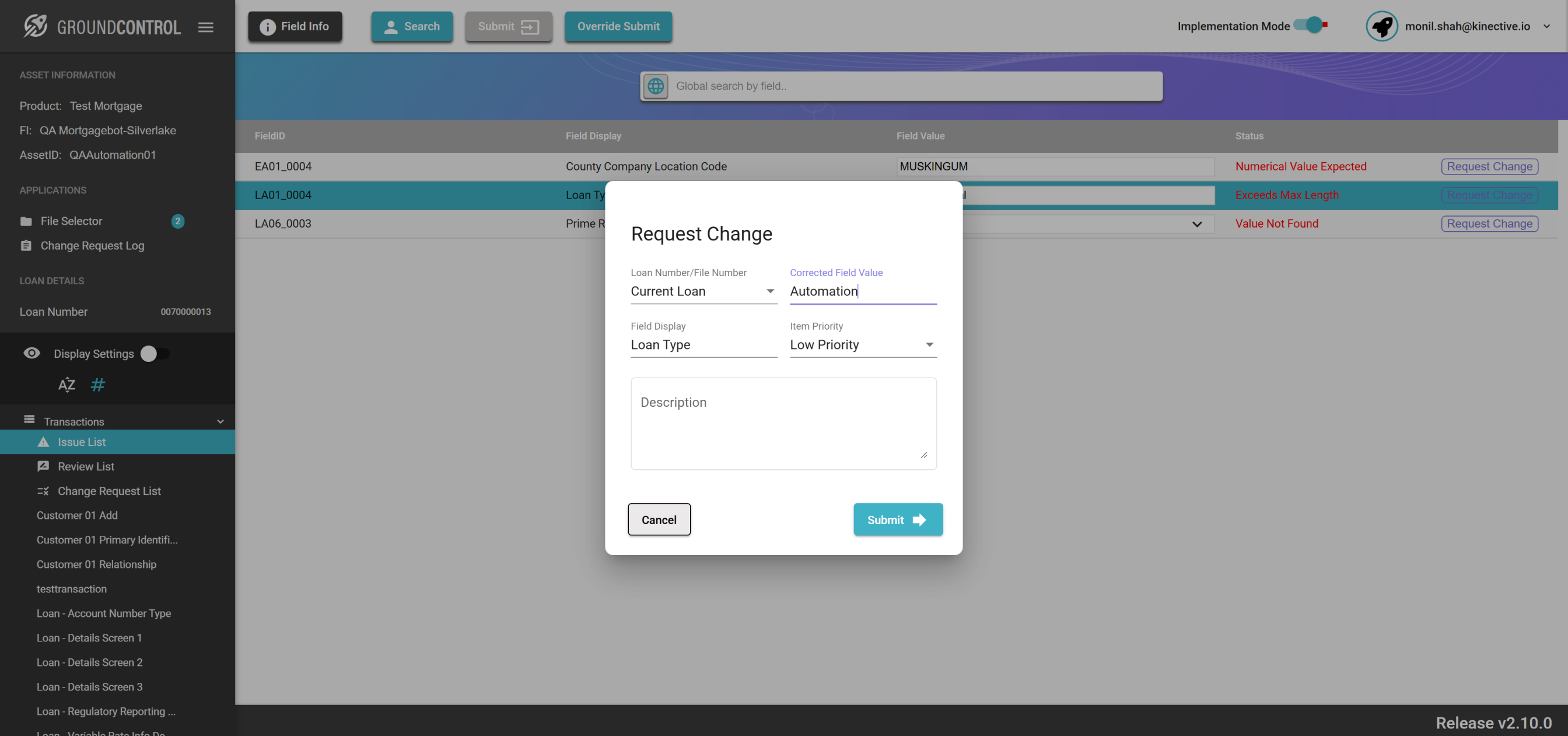Click the Description text area
1568x736 pixels.
(783, 423)
